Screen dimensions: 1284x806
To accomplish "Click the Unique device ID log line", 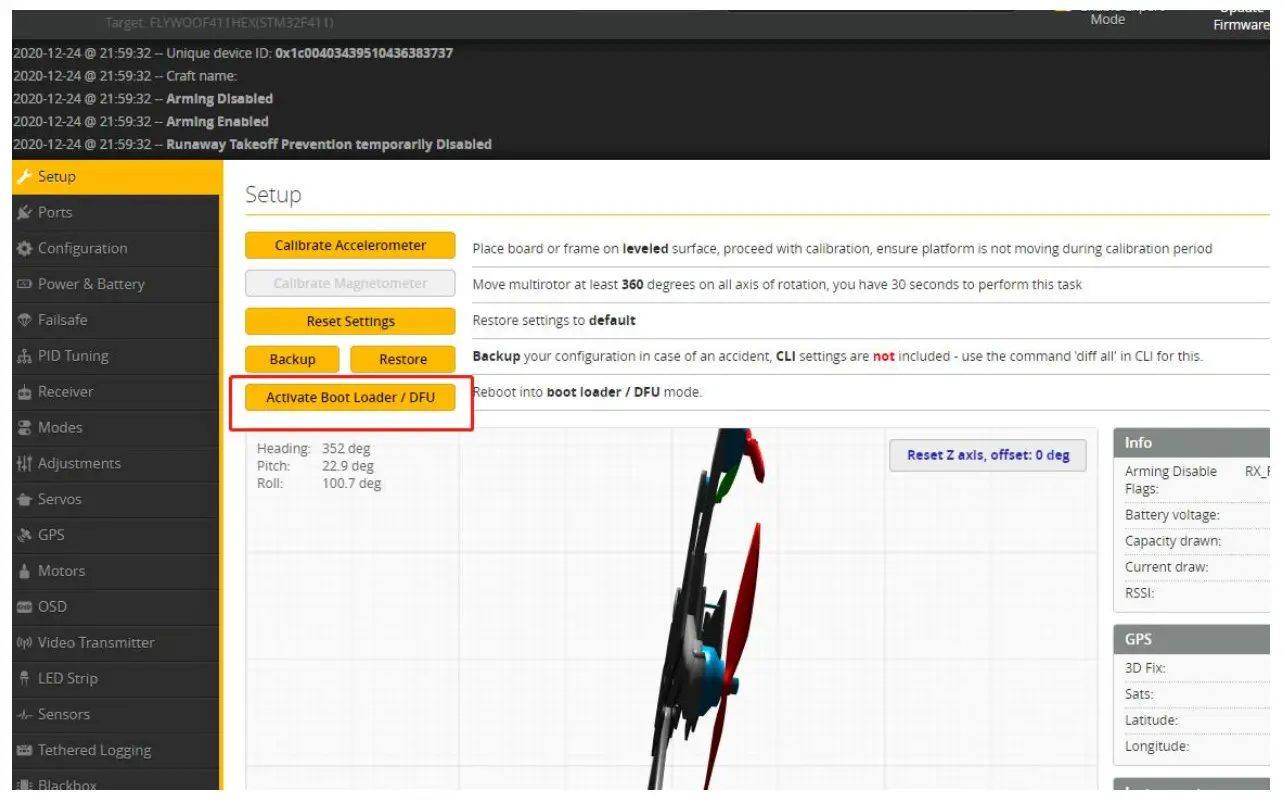I will point(233,53).
